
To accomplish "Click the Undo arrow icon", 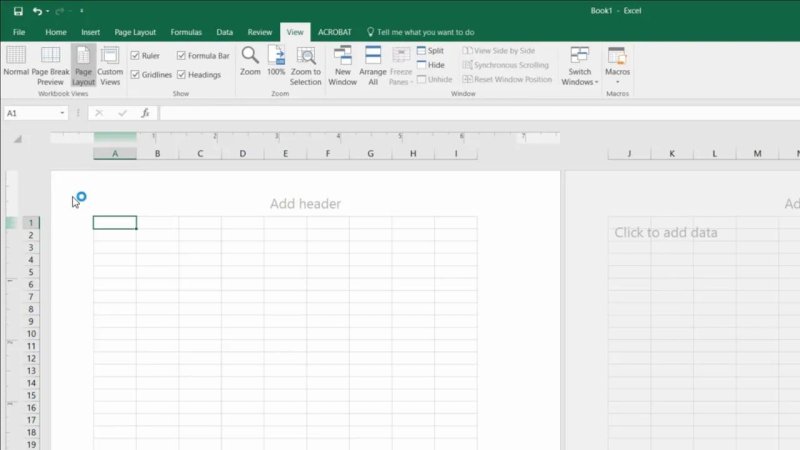I will coord(37,11).
